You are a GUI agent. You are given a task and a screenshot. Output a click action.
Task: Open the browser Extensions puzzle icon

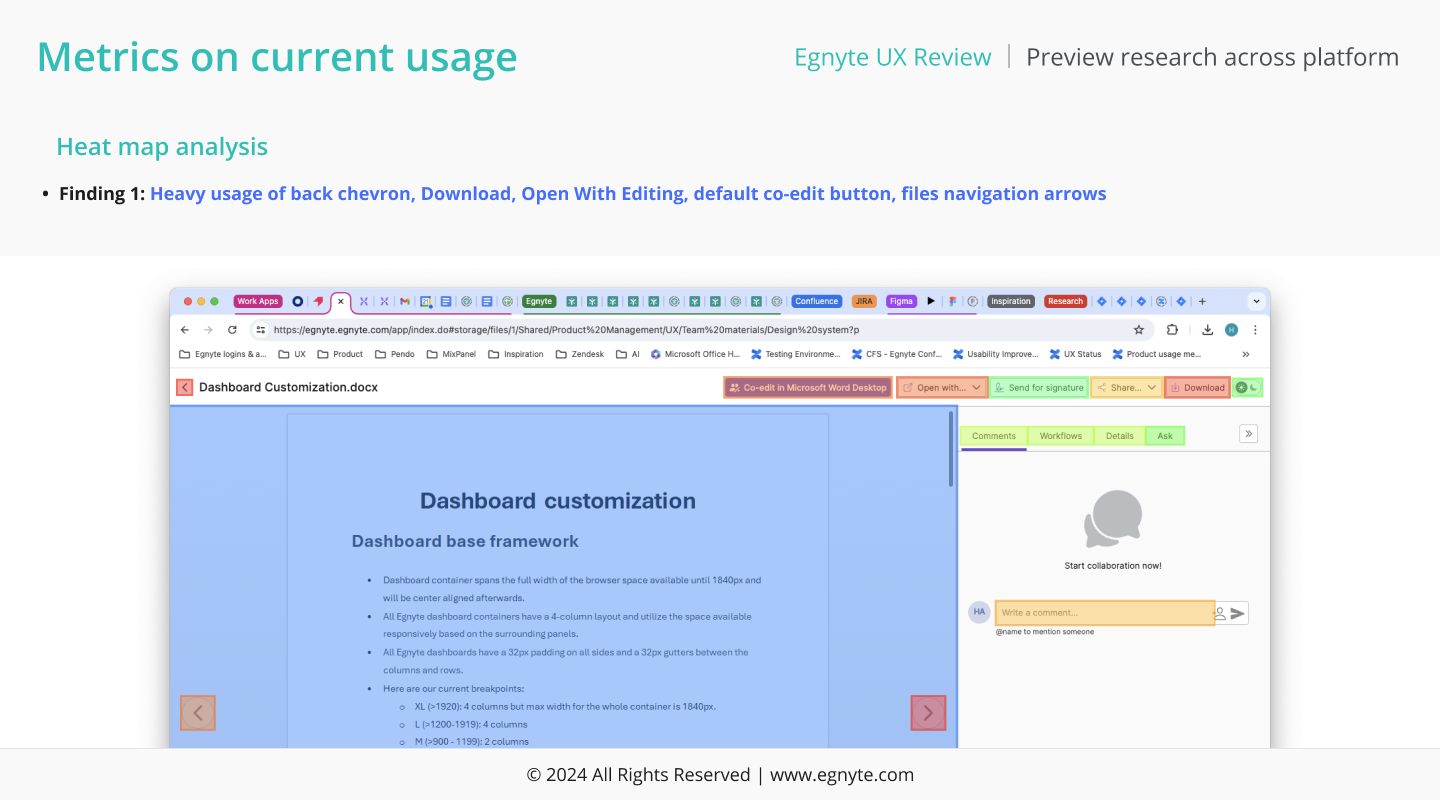[1172, 329]
